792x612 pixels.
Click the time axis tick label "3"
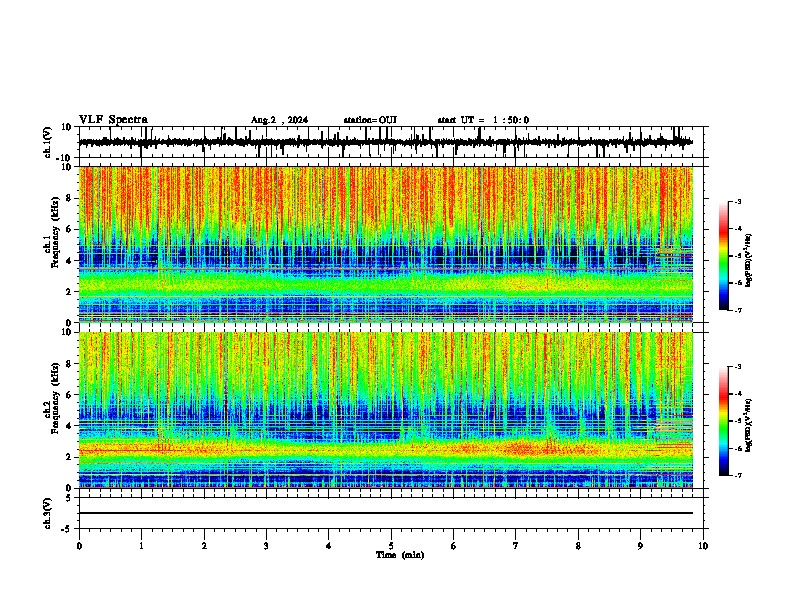tap(266, 546)
